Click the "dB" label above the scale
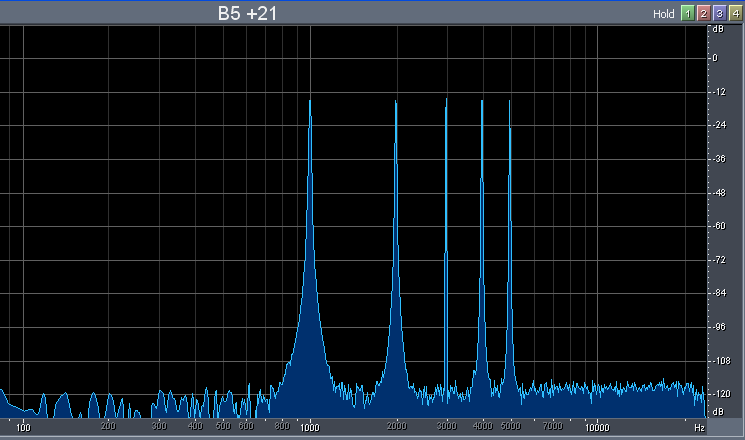This screenshot has height=440, width=745. click(718, 29)
